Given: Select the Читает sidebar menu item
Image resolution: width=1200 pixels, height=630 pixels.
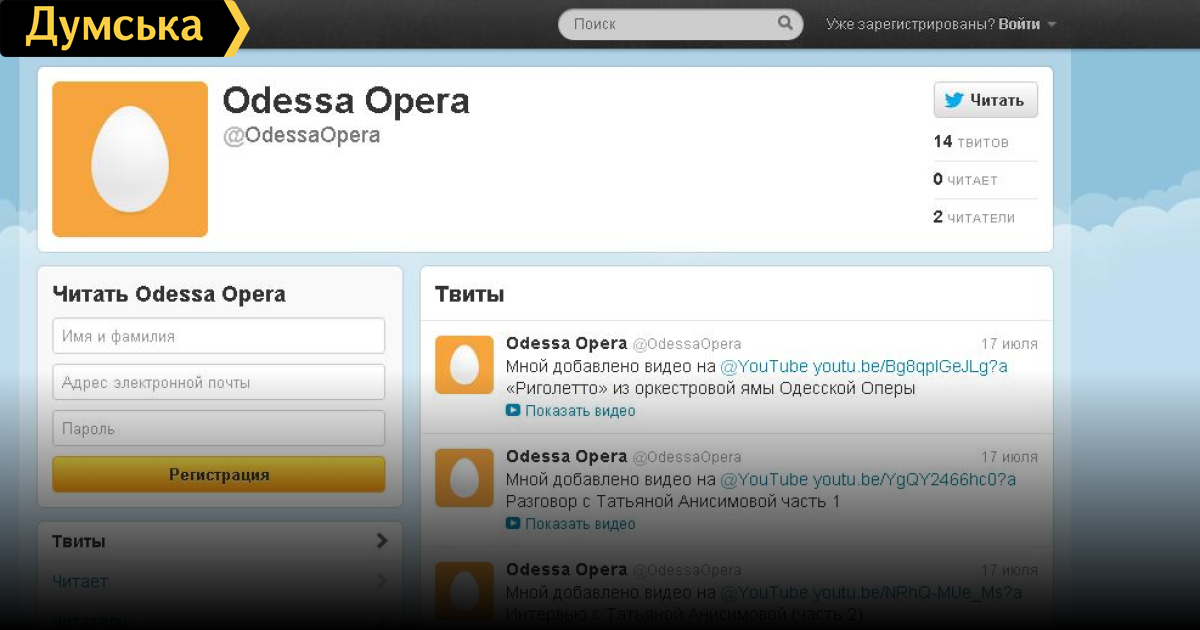Looking at the screenshot, I should pos(80,581).
